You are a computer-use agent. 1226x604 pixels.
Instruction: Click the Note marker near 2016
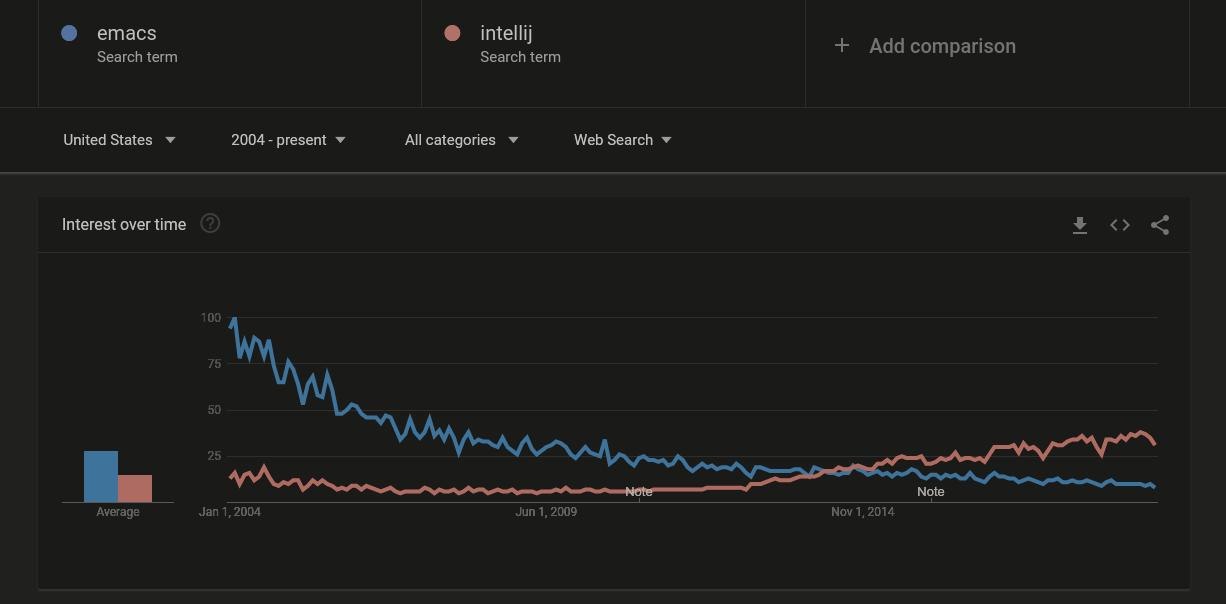click(x=930, y=491)
